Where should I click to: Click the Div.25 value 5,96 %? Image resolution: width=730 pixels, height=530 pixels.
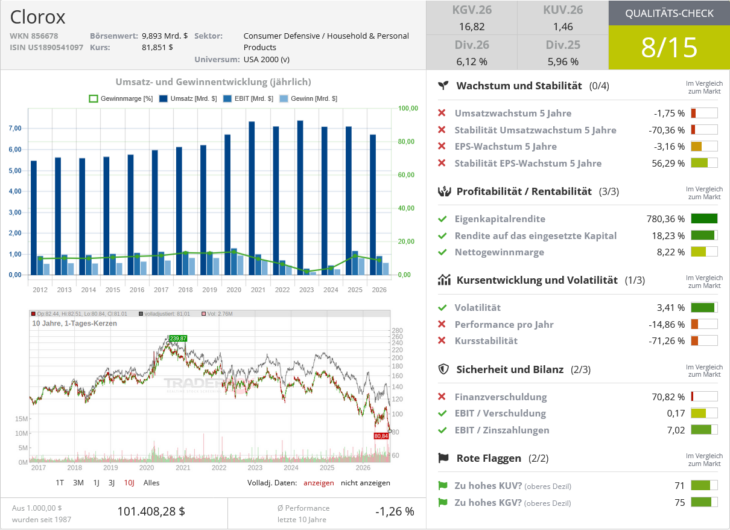tap(563, 61)
